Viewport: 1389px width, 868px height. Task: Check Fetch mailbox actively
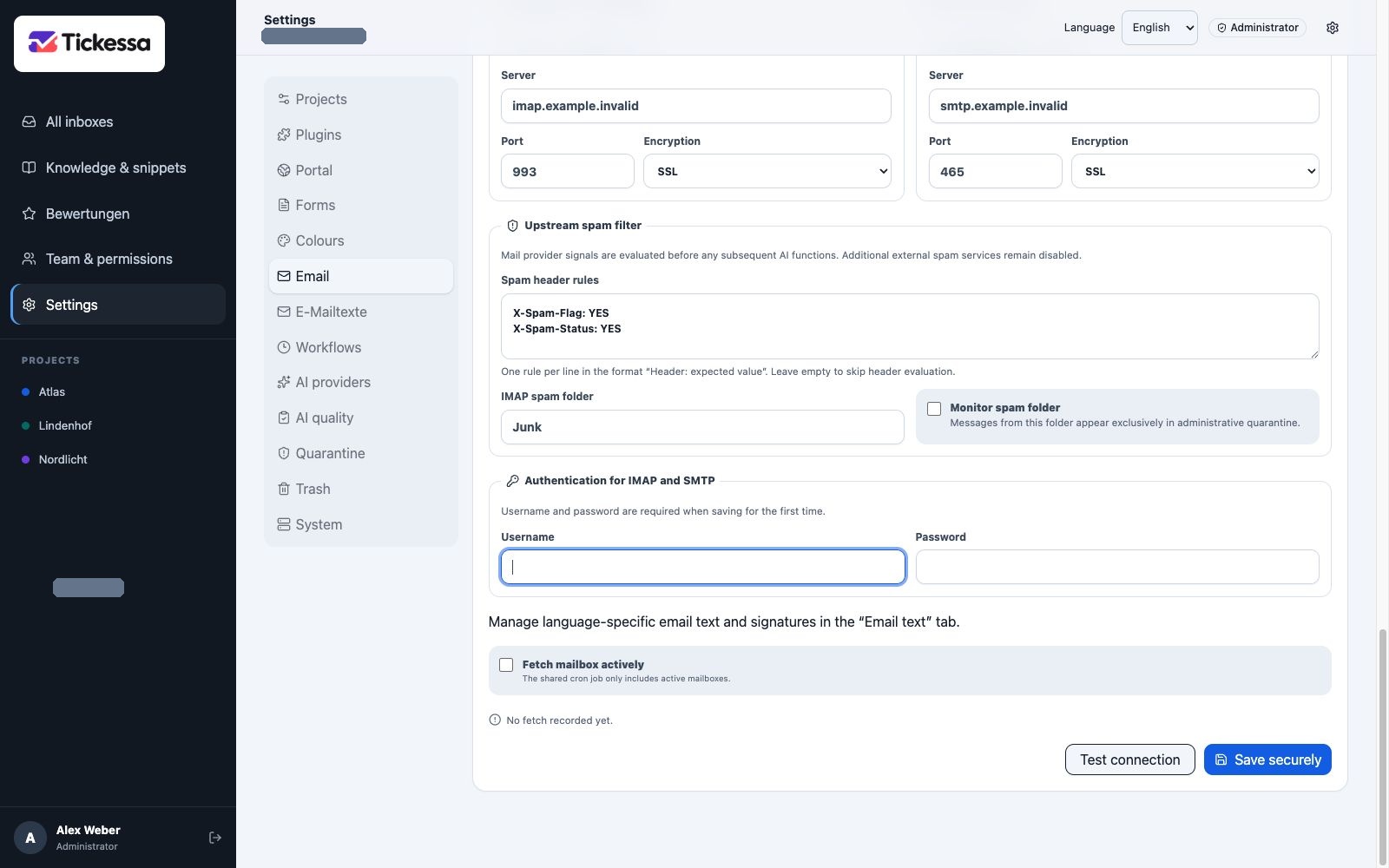pos(506,665)
